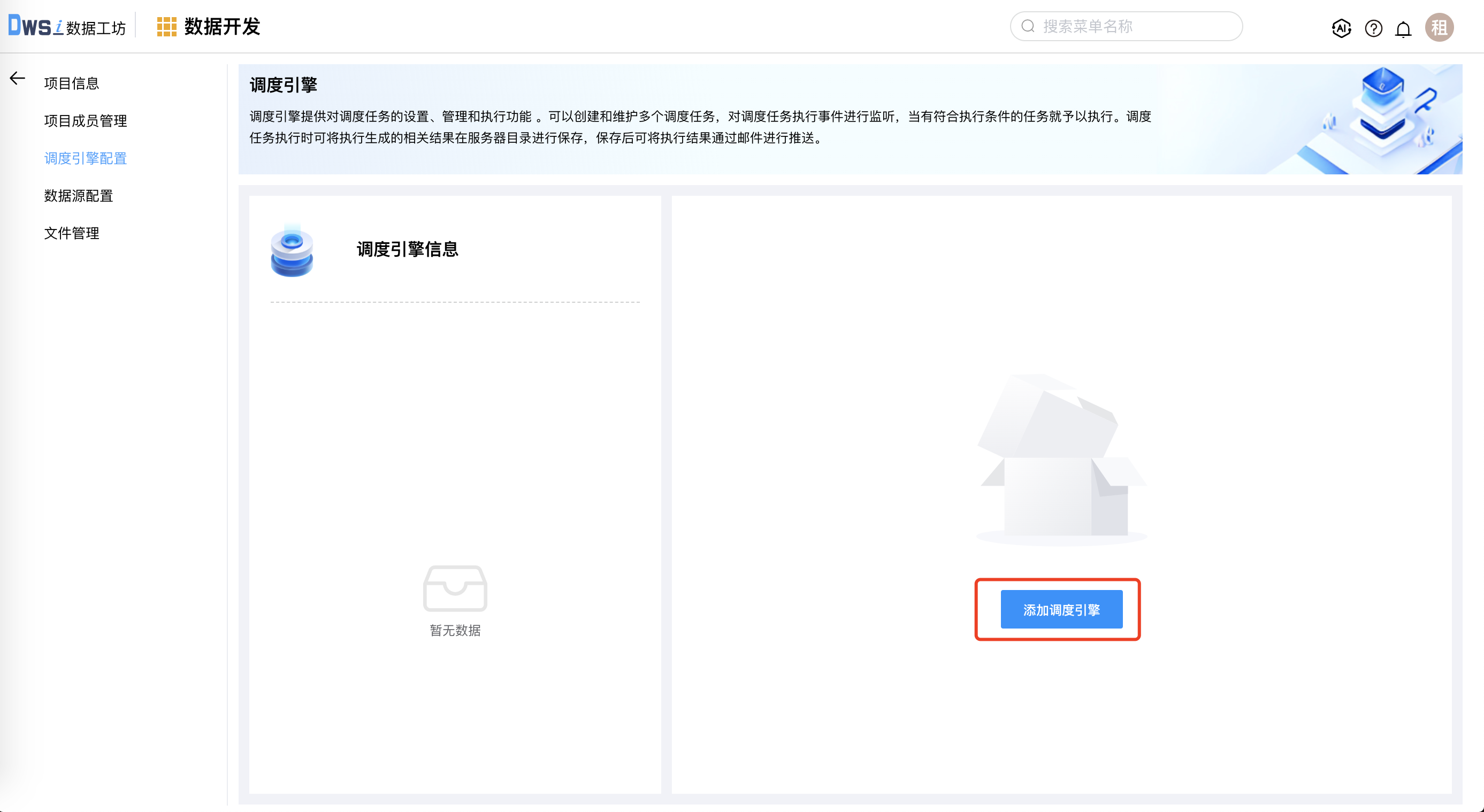Switch to 项目成员管理 section

click(86, 121)
